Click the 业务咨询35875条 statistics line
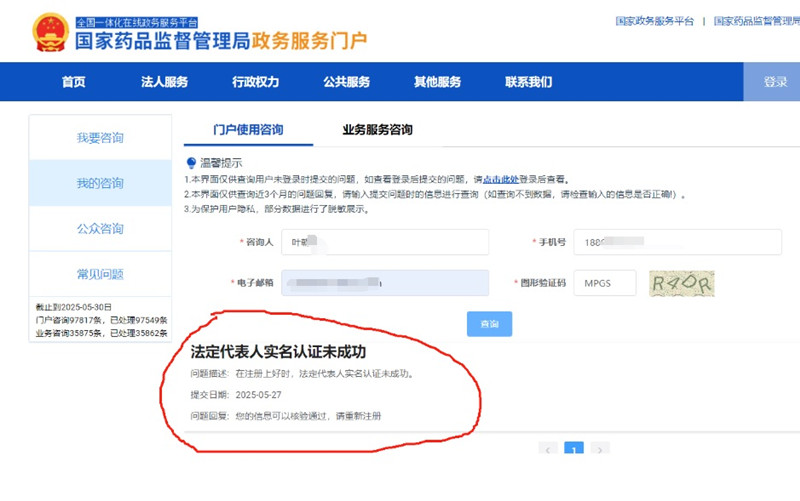Image resolution: width=800 pixels, height=501 pixels. pyautogui.click(x=102, y=333)
